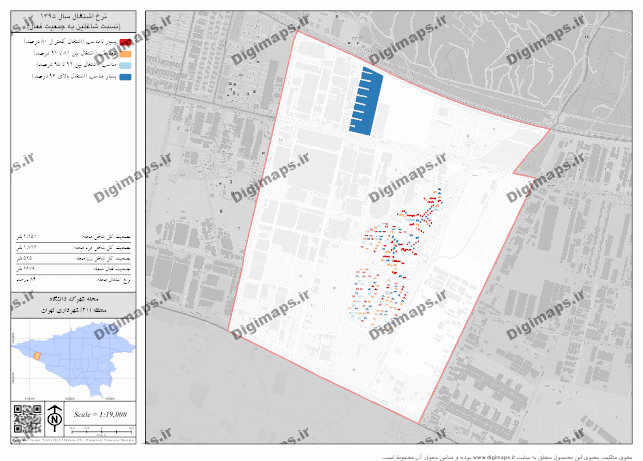Click the legend title header text

click(71, 21)
